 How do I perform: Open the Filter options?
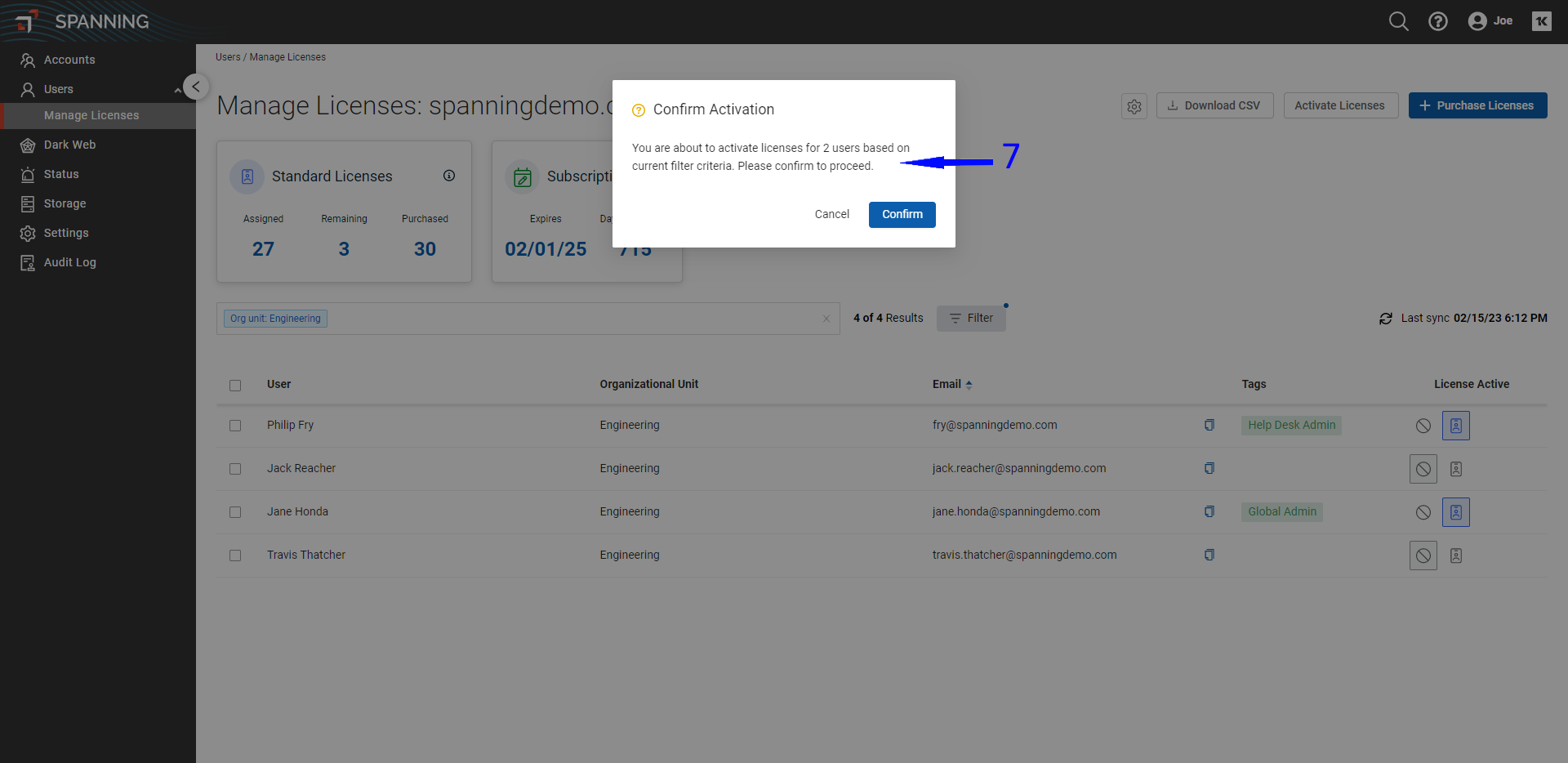click(x=971, y=318)
